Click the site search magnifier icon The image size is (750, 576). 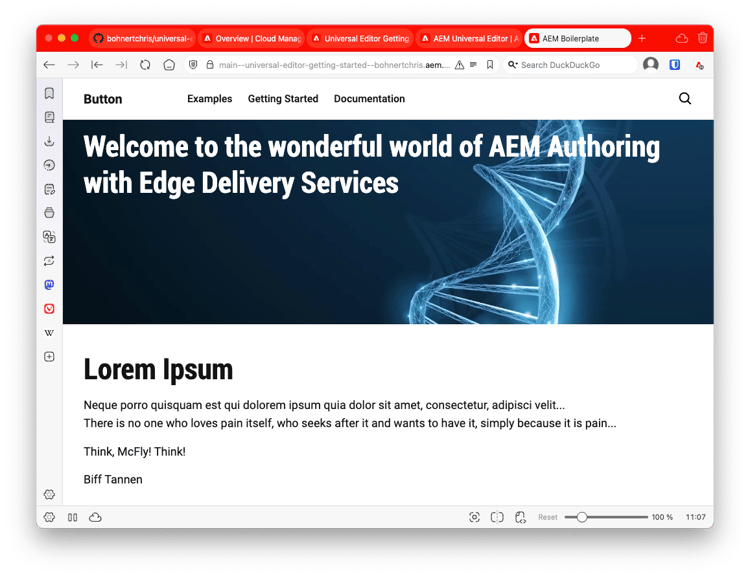pyautogui.click(x=685, y=99)
